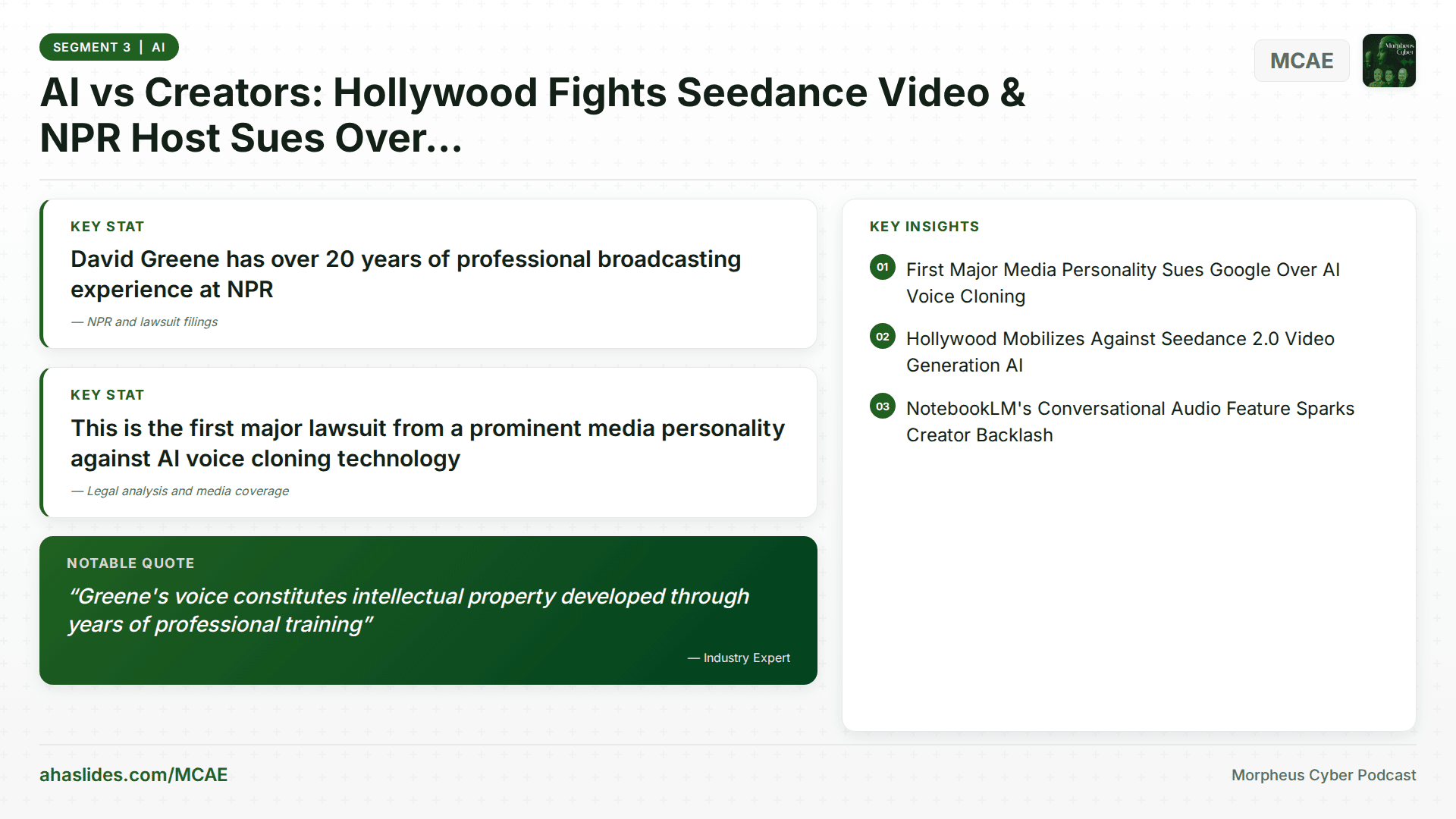The image size is (1456, 819).
Task: Select the green AI tag inside segment badge
Action: (159, 46)
